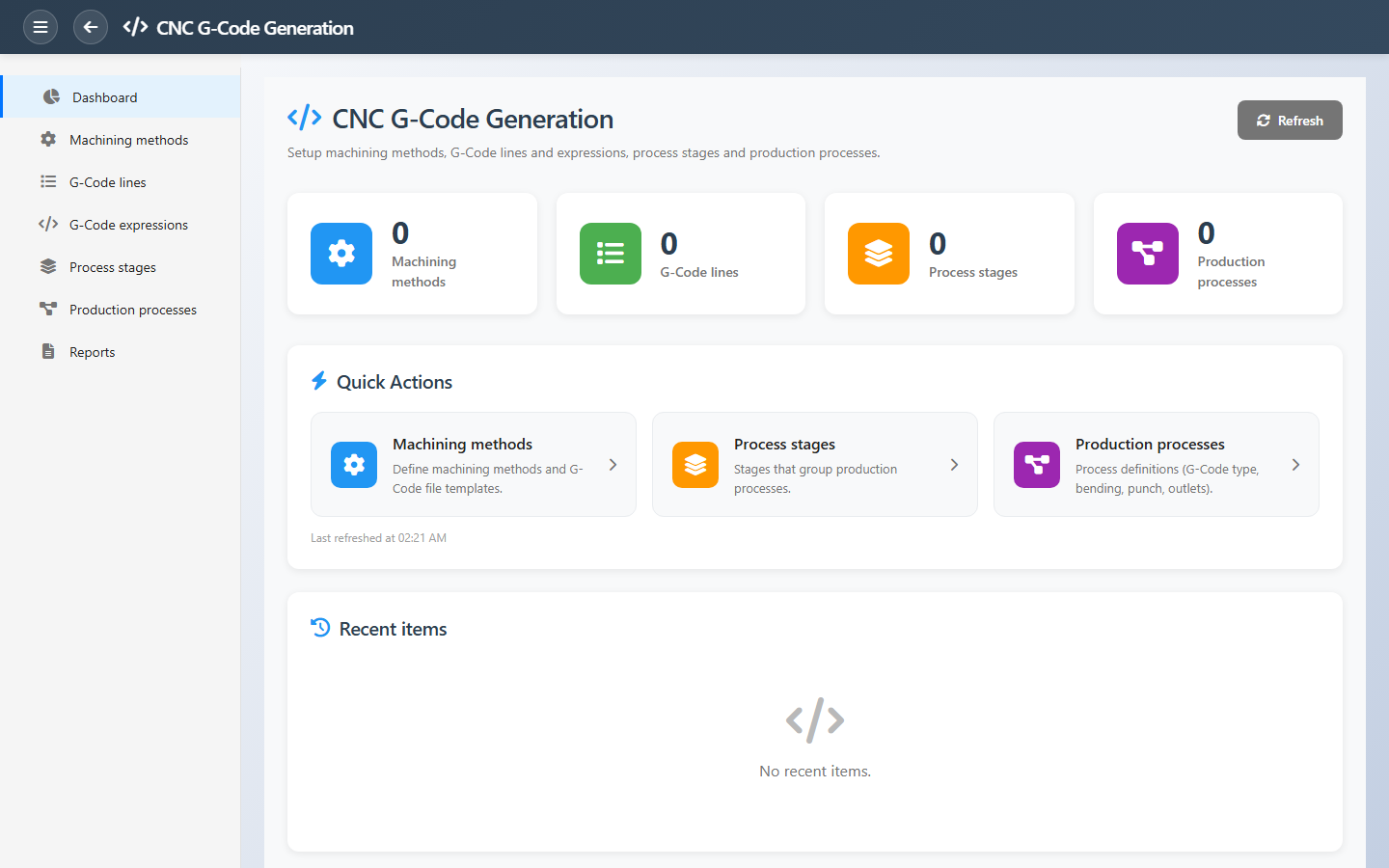
Task: Open Machining methods in the sidebar
Action: pyautogui.click(x=128, y=140)
